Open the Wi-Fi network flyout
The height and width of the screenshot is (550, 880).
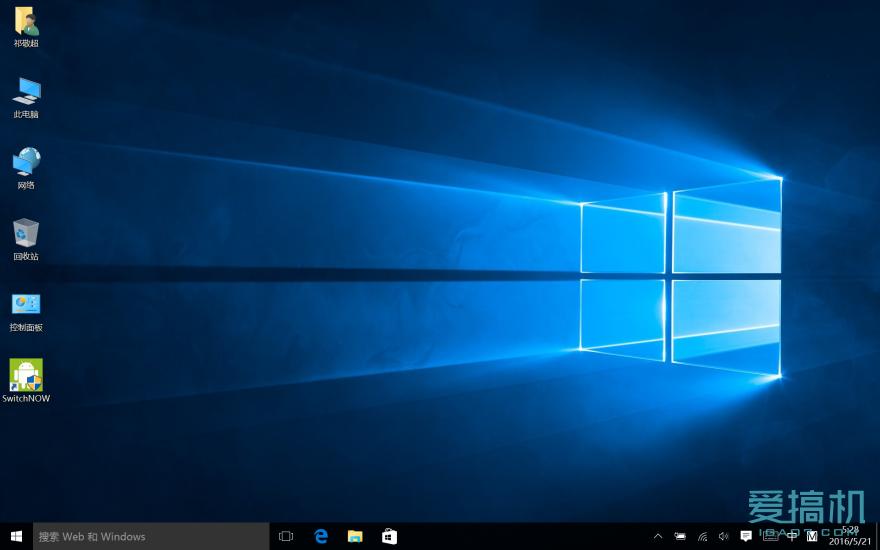[702, 537]
